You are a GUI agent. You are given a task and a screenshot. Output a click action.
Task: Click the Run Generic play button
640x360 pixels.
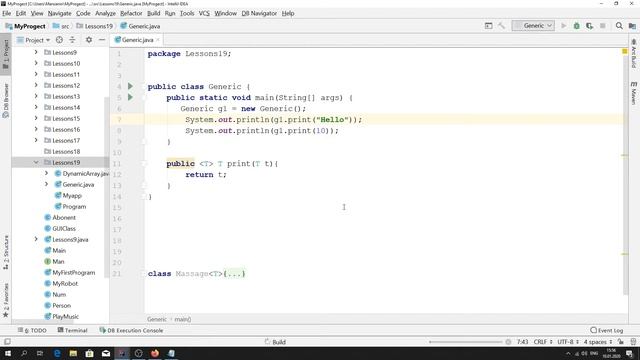point(564,26)
